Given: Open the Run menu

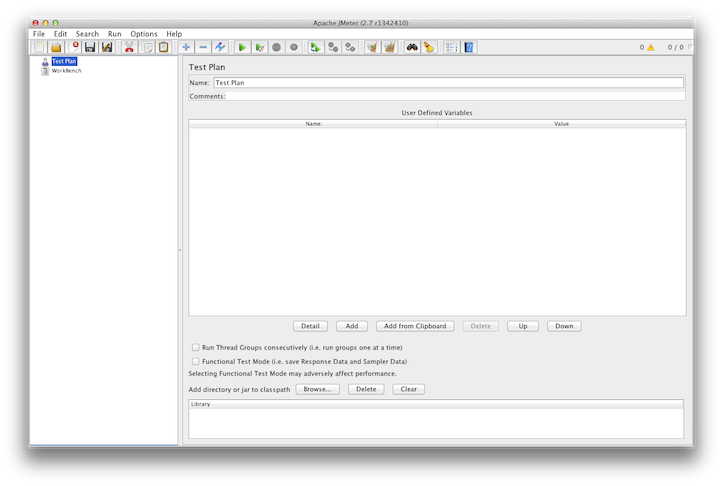Looking at the screenshot, I should (x=115, y=34).
